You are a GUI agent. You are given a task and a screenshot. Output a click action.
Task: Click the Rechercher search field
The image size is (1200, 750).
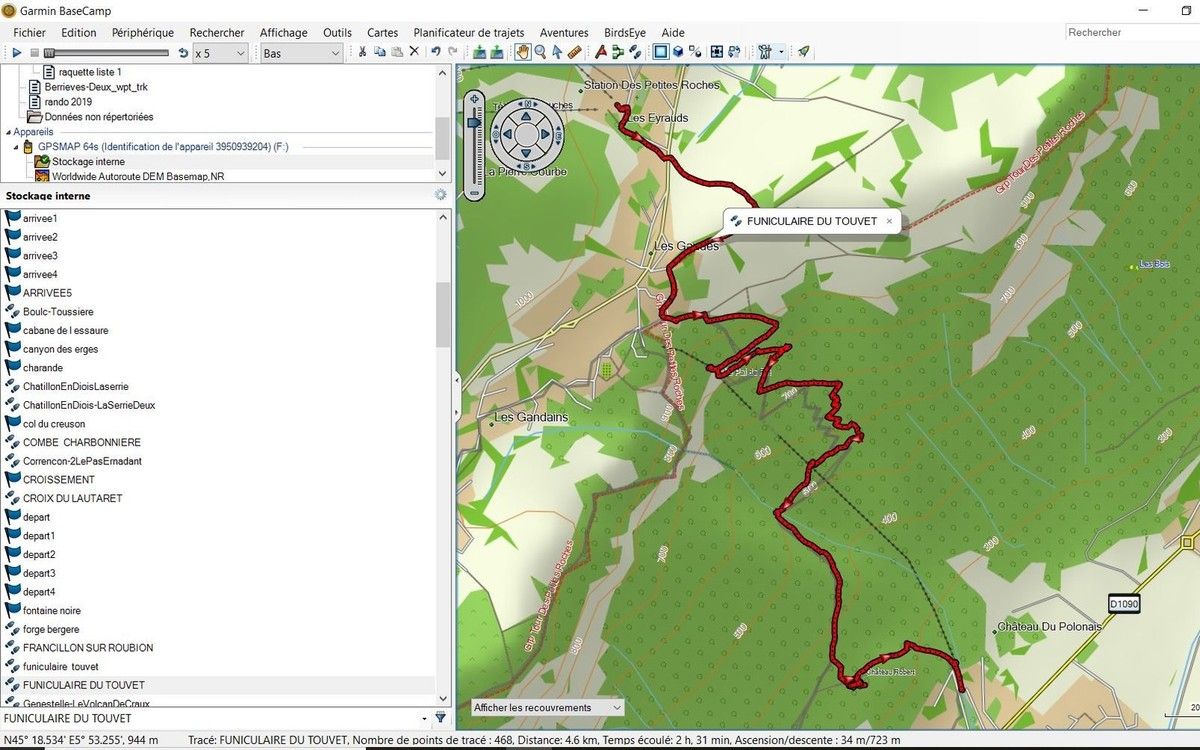(1131, 32)
